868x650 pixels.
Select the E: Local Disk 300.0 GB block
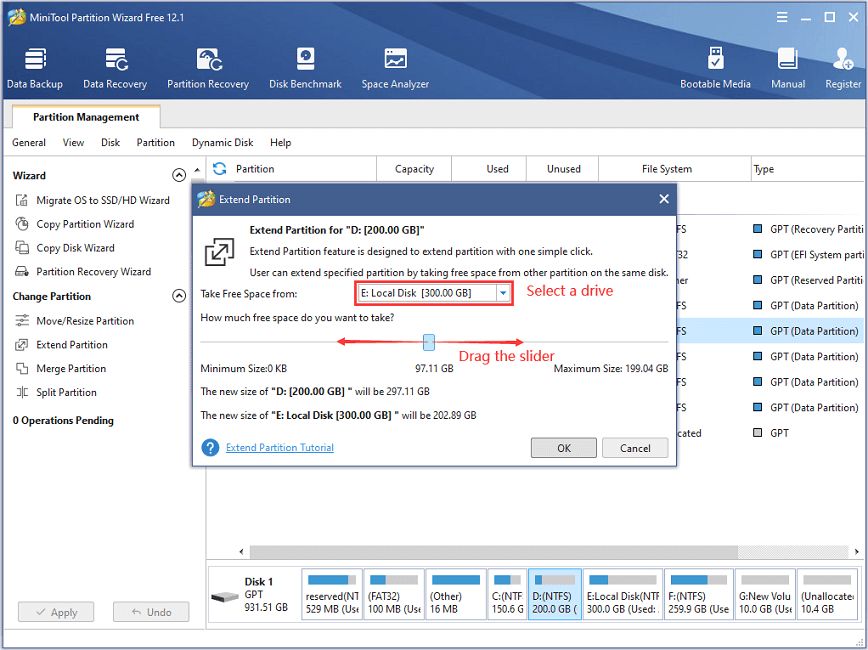point(623,594)
